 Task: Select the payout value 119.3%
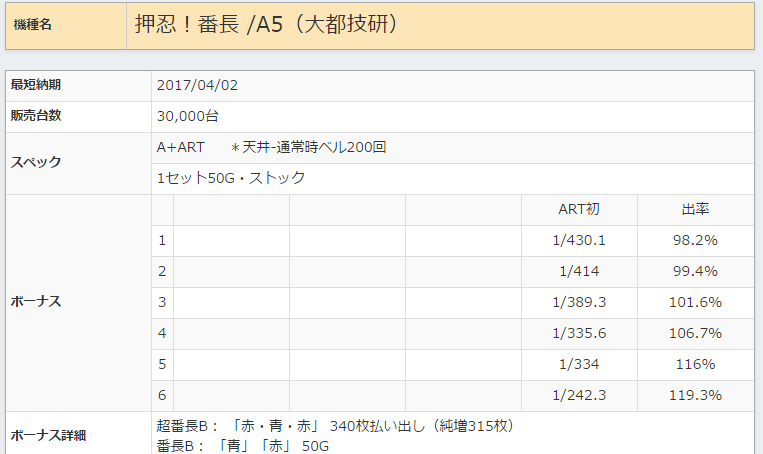pos(695,395)
